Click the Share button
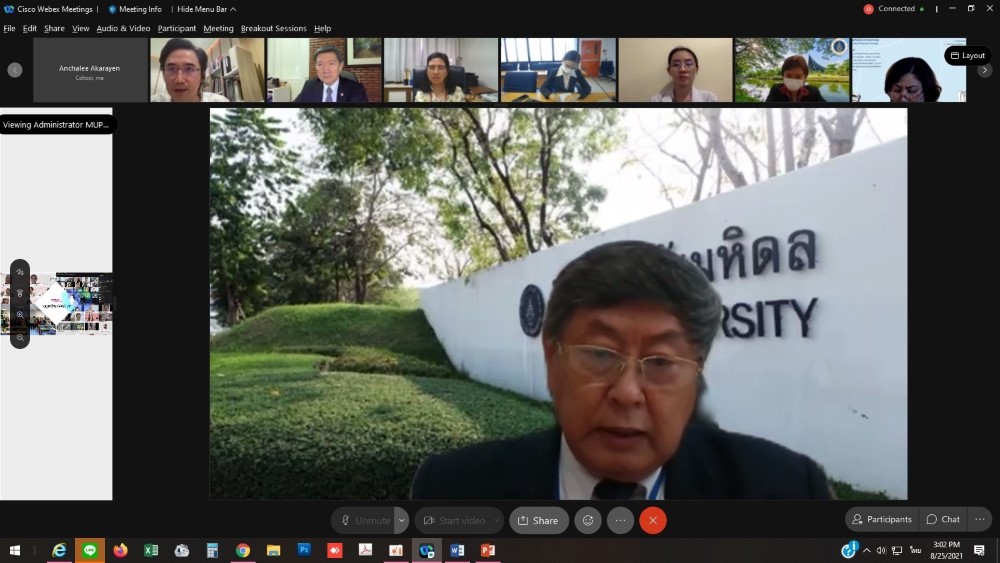1000x563 pixels. pyautogui.click(x=538, y=520)
